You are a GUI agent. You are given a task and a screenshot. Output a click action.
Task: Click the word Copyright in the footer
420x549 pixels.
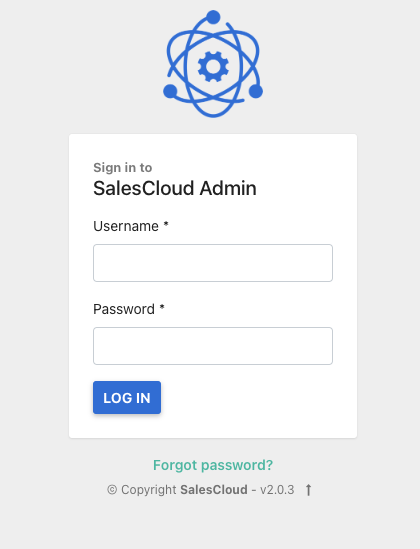tap(148, 490)
